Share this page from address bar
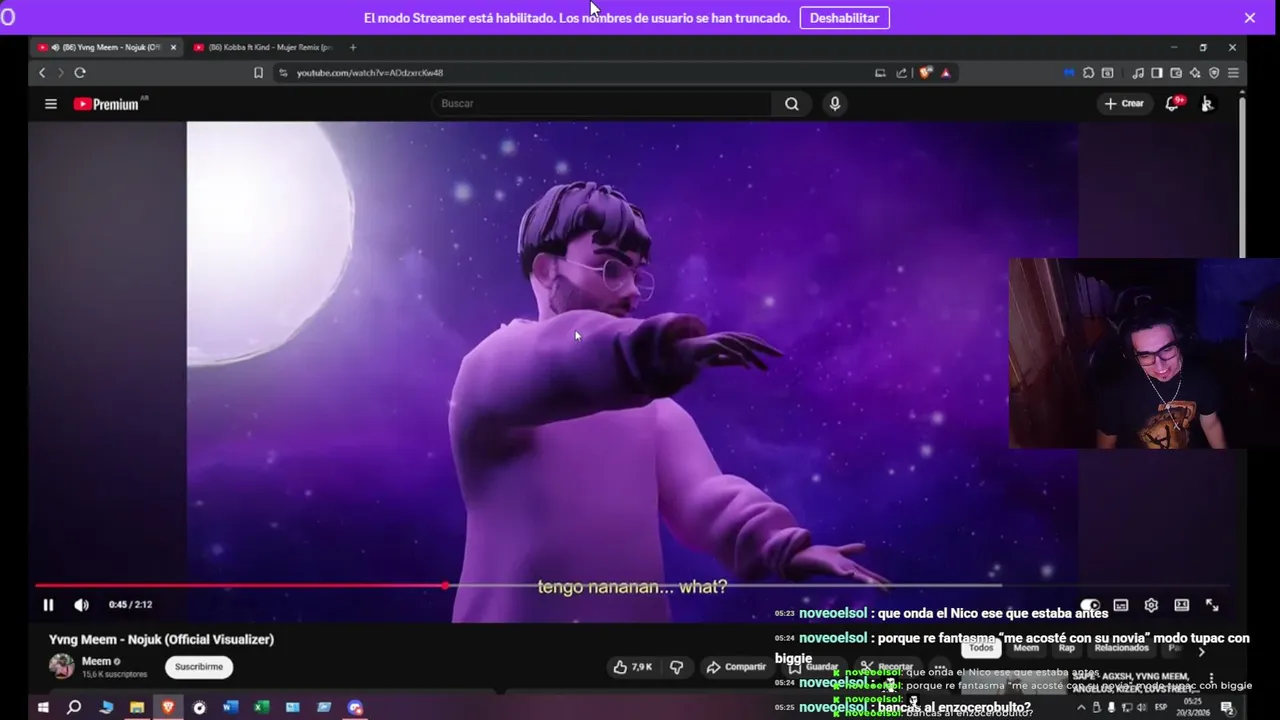 [x=901, y=73]
